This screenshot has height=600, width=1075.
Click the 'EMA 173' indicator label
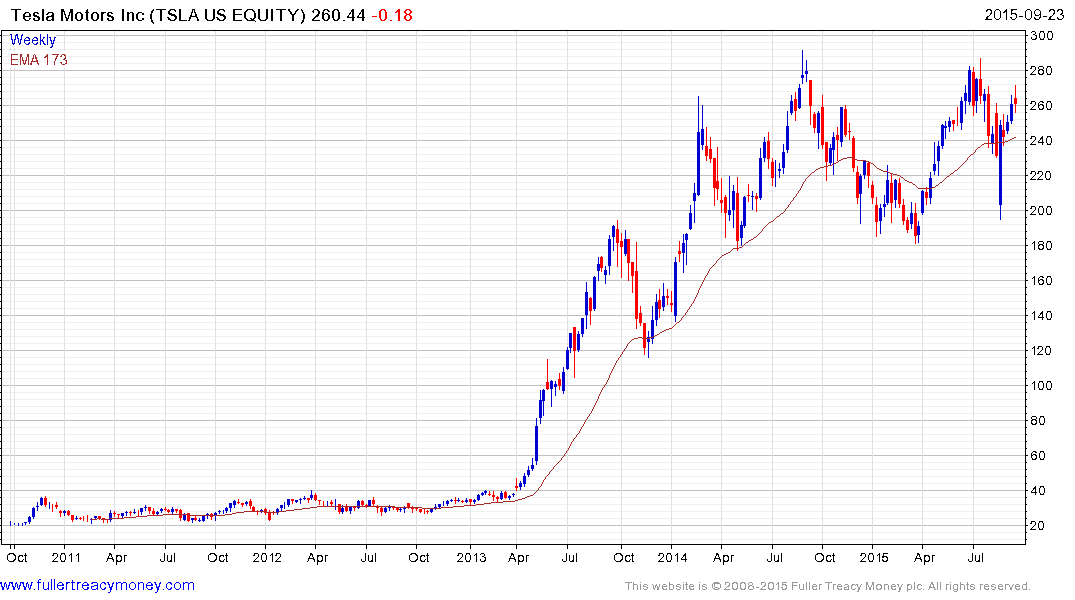tap(38, 60)
